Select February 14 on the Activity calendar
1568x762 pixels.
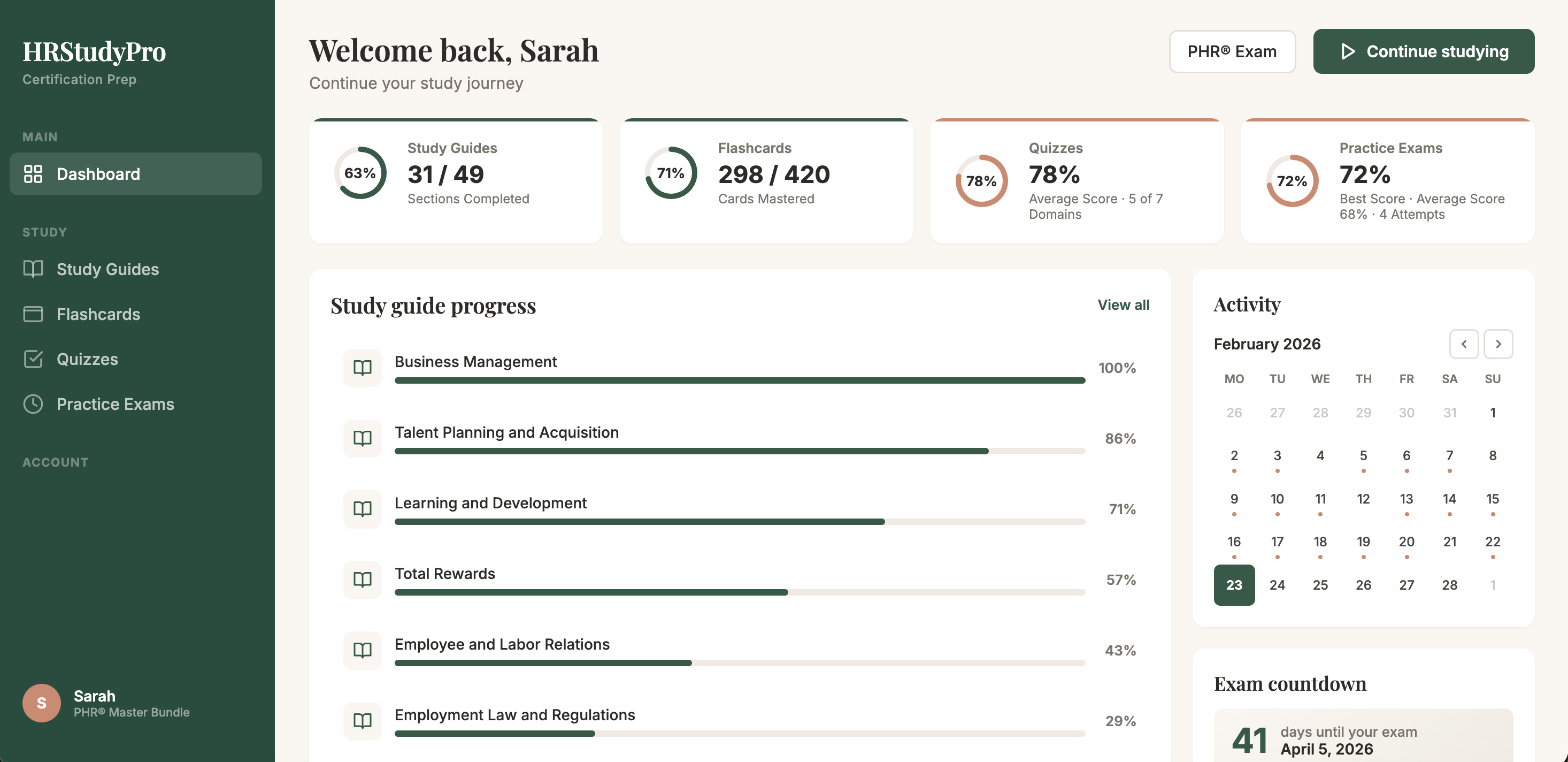[x=1450, y=498]
